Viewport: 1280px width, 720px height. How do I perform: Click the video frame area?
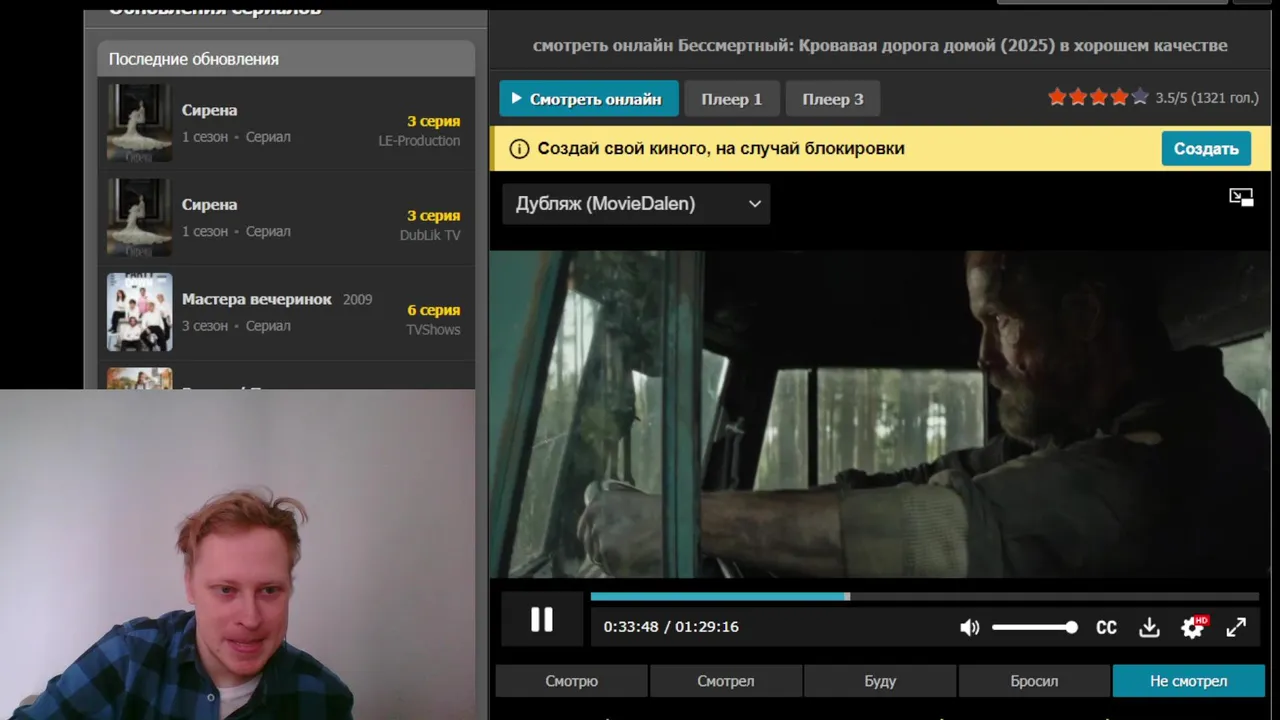[x=880, y=414]
